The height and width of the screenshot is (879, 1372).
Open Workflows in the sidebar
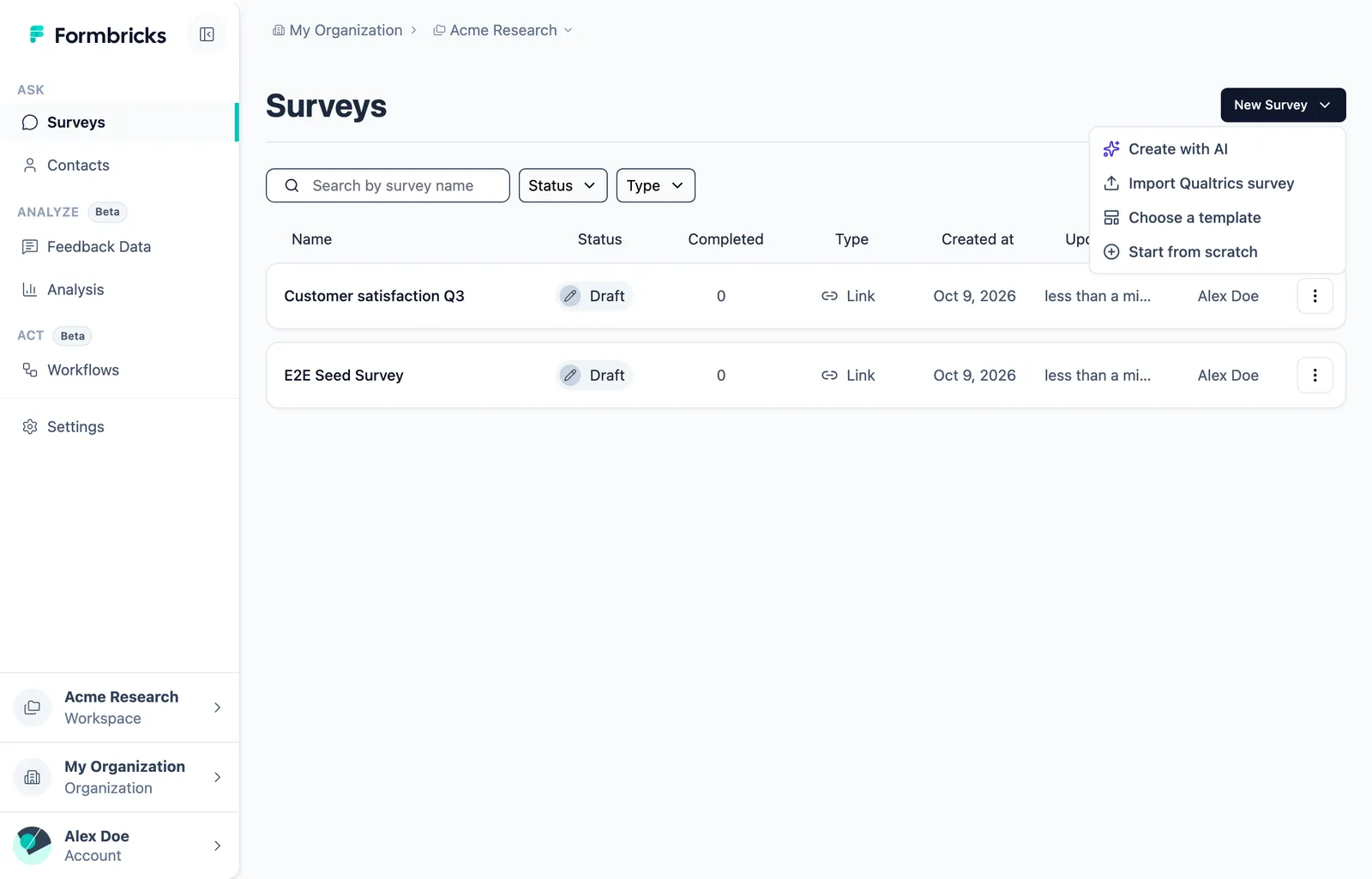(118, 370)
